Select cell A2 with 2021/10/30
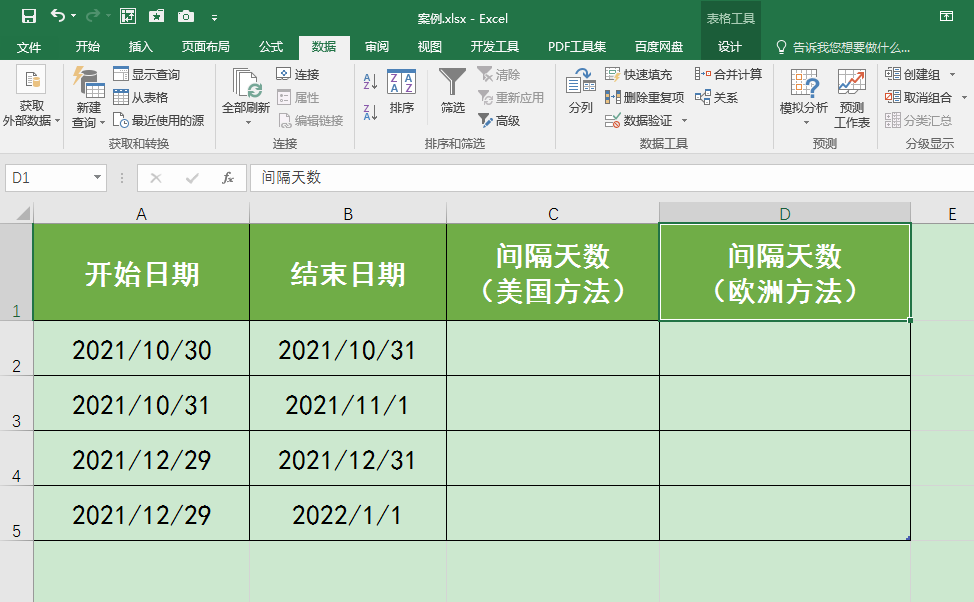974x602 pixels. (141, 349)
